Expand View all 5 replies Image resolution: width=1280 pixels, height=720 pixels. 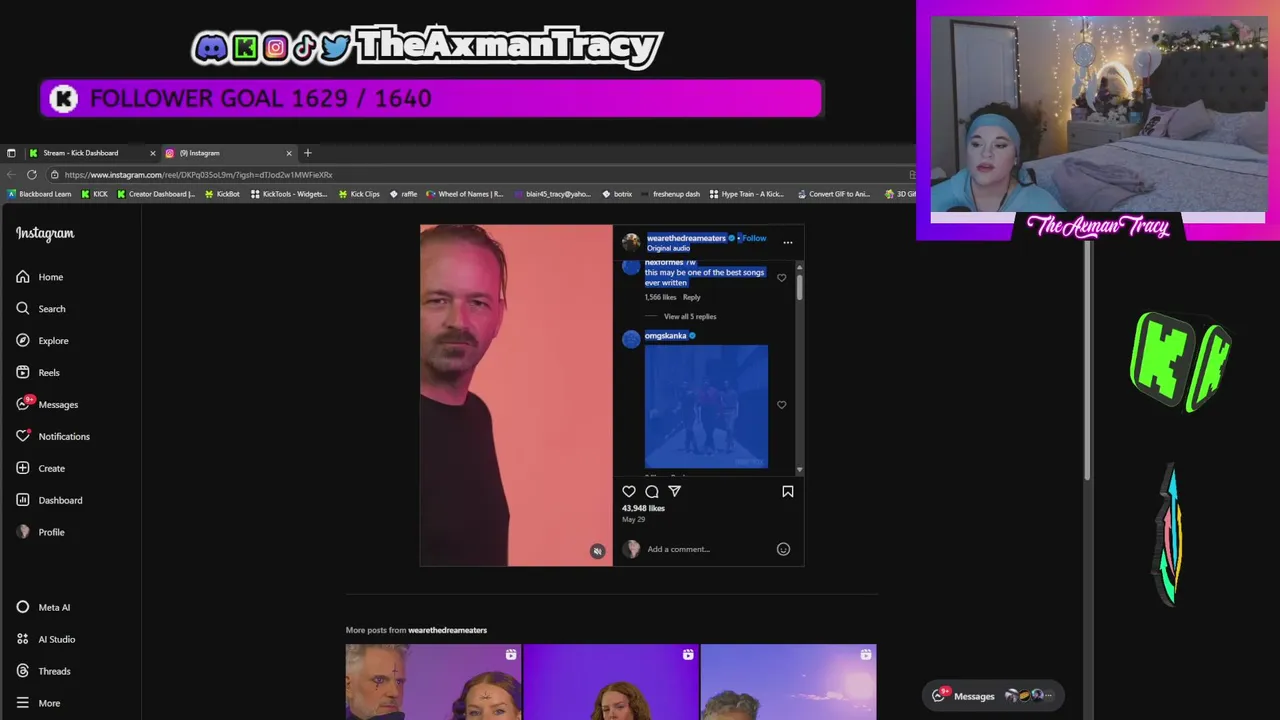click(690, 316)
